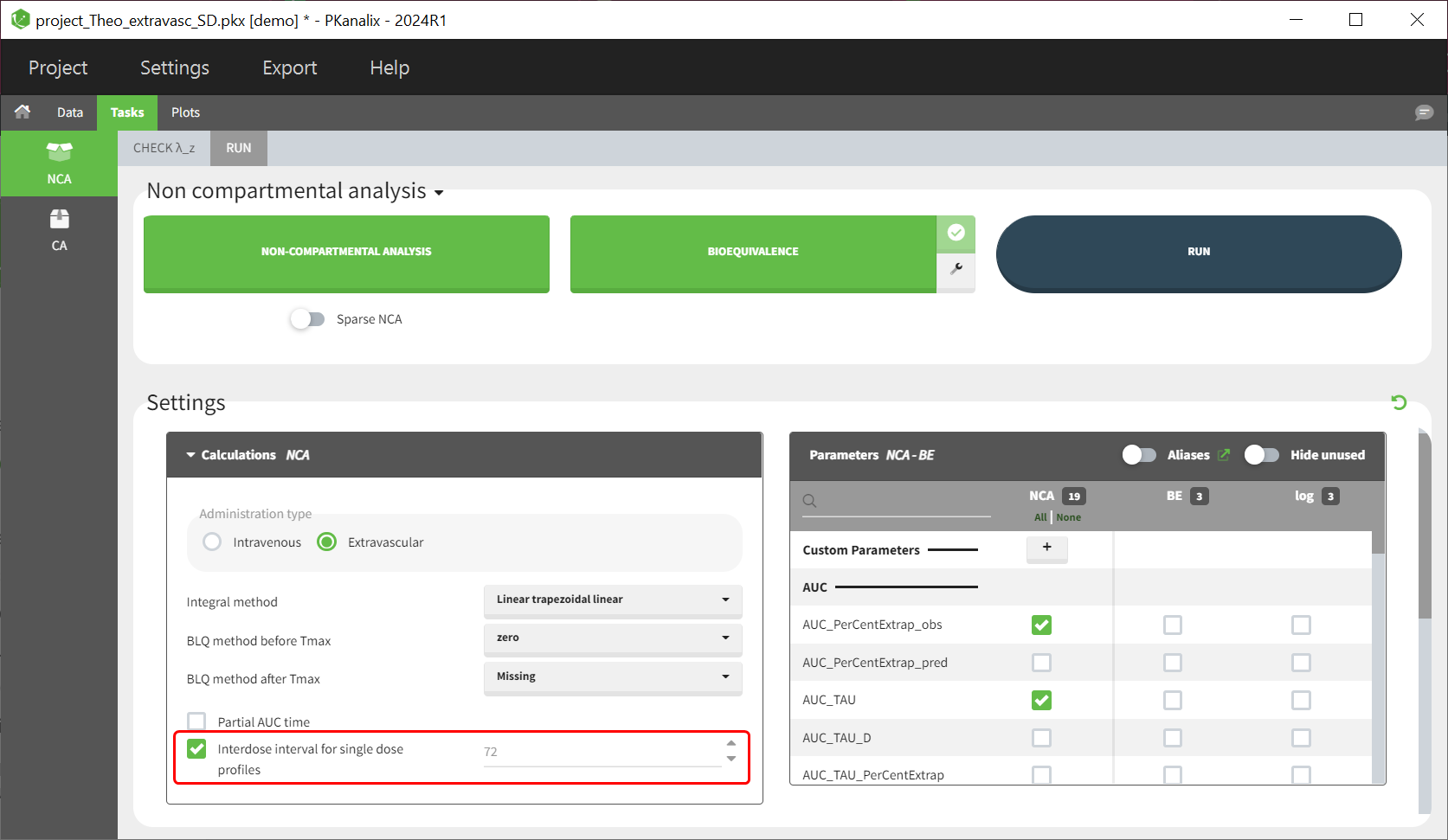Check the Partial AUC time checkbox
1448x840 pixels.
click(x=197, y=721)
